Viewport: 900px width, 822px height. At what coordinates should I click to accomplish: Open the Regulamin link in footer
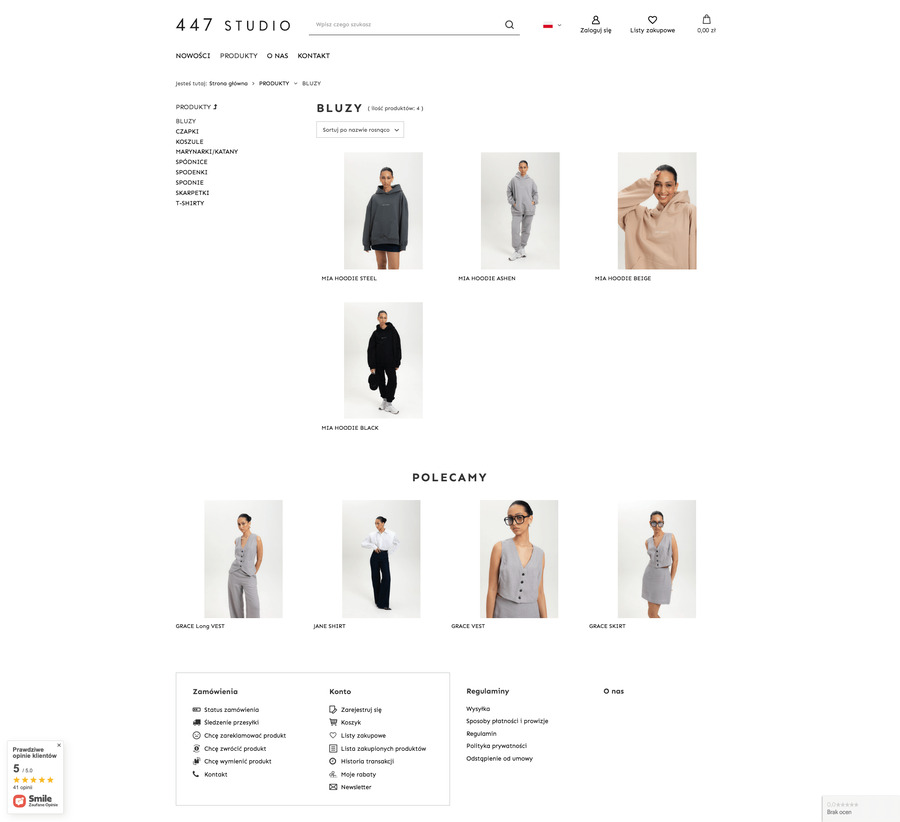click(481, 734)
